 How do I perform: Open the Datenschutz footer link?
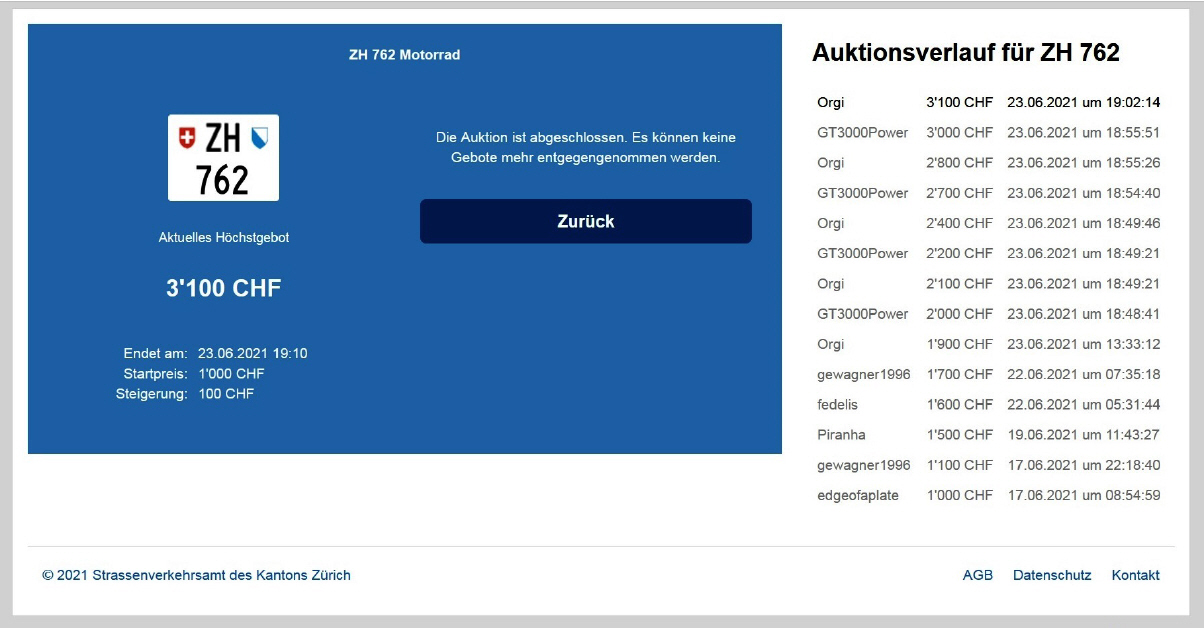1051,575
